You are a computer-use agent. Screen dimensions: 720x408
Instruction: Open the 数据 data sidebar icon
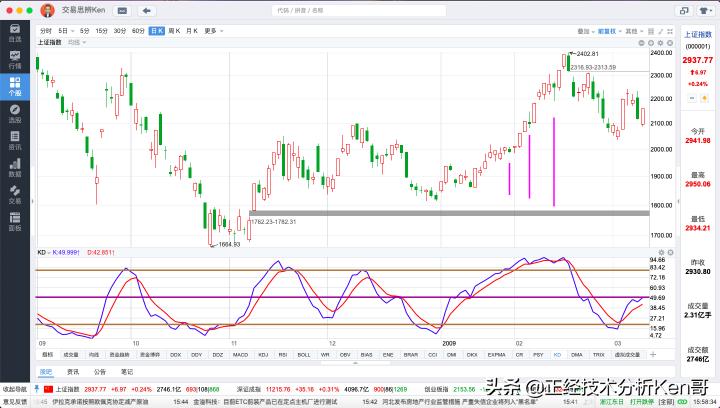15,168
